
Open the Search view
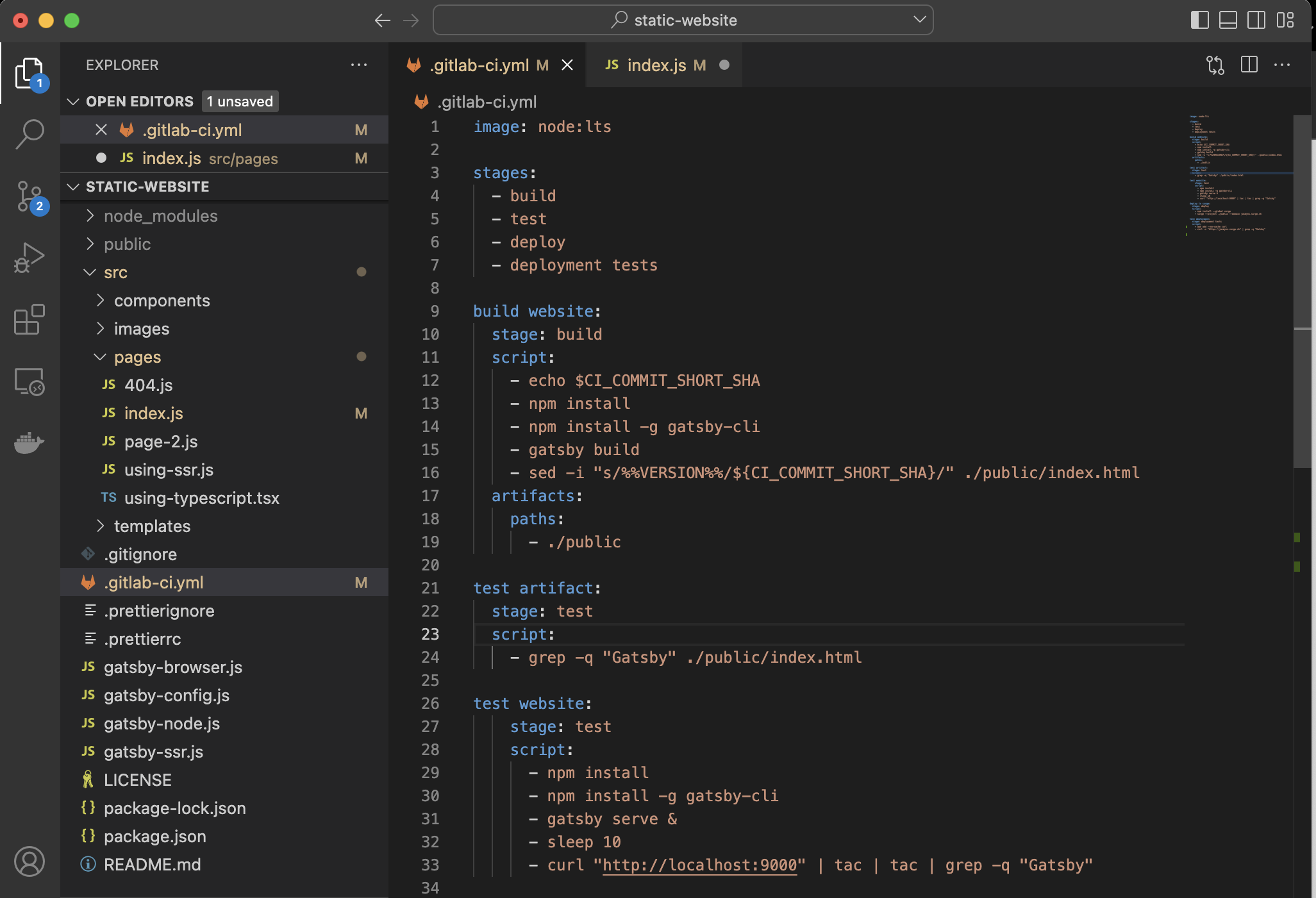[x=29, y=133]
